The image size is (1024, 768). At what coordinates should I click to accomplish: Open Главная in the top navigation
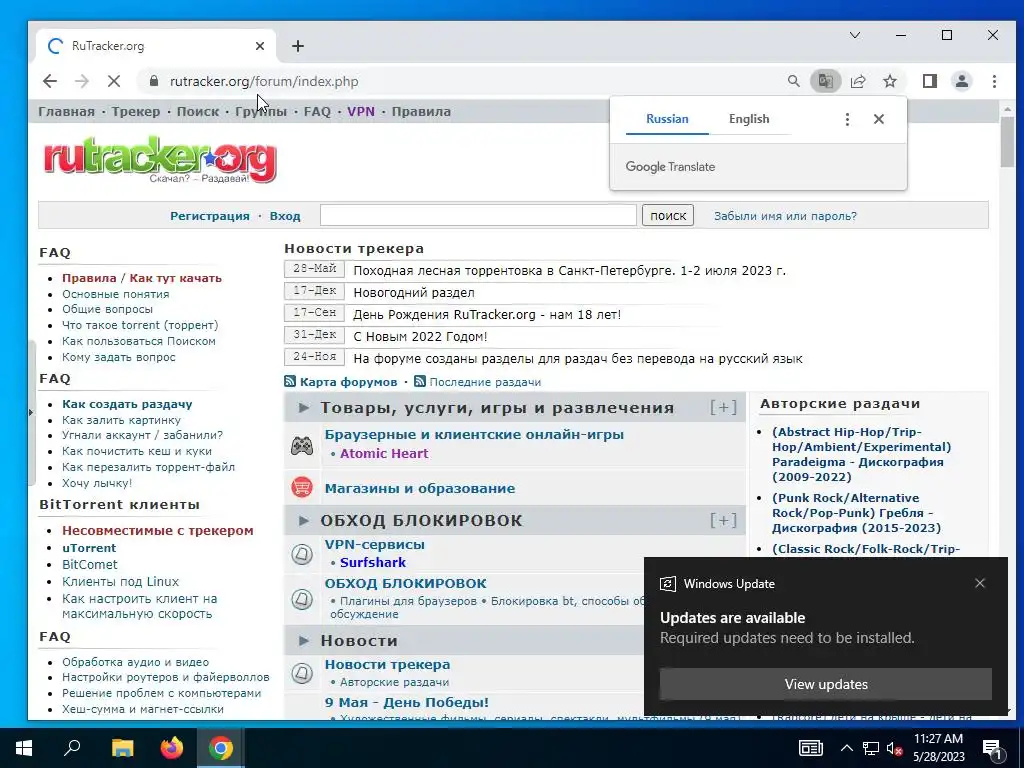[x=67, y=111]
